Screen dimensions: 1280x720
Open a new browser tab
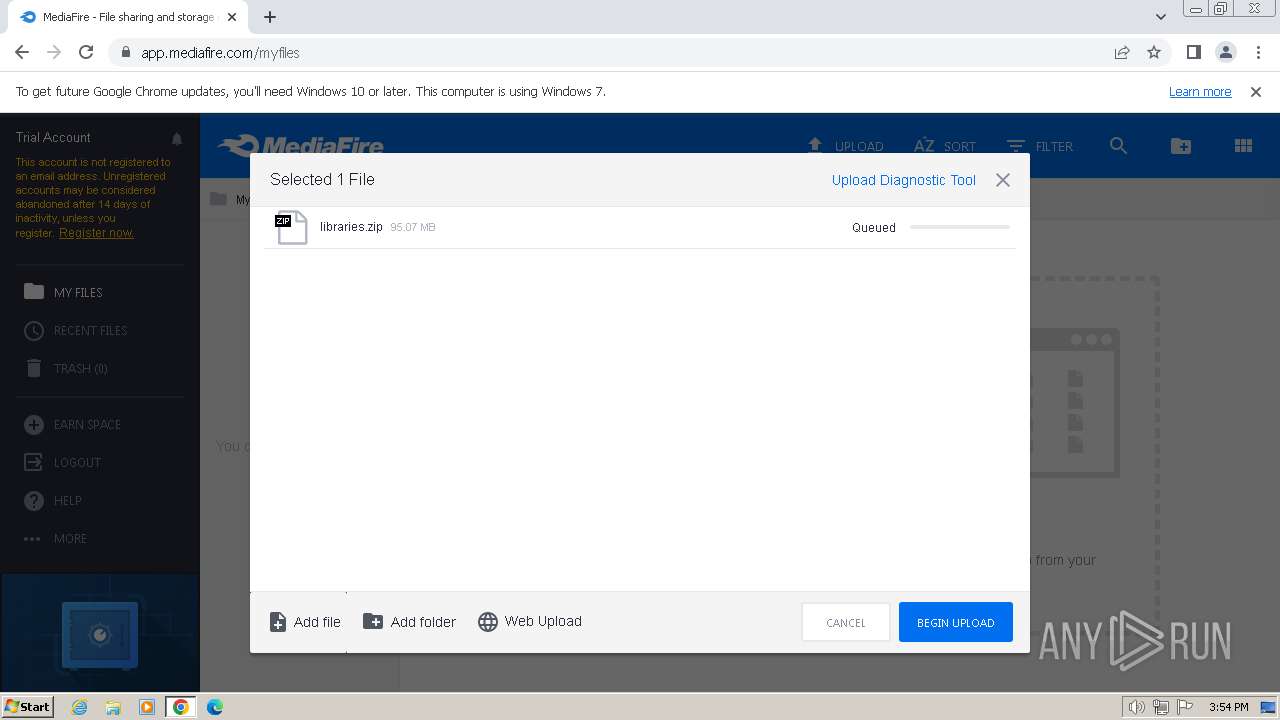[x=270, y=17]
